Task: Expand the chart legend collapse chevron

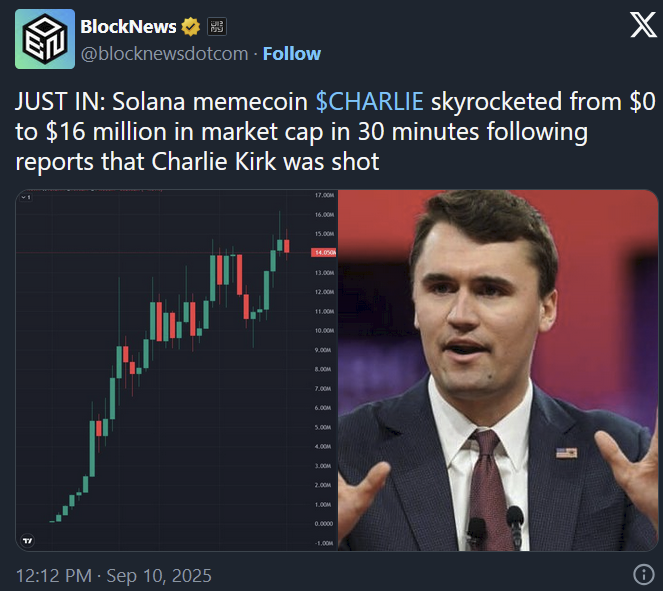Action: pos(24,198)
